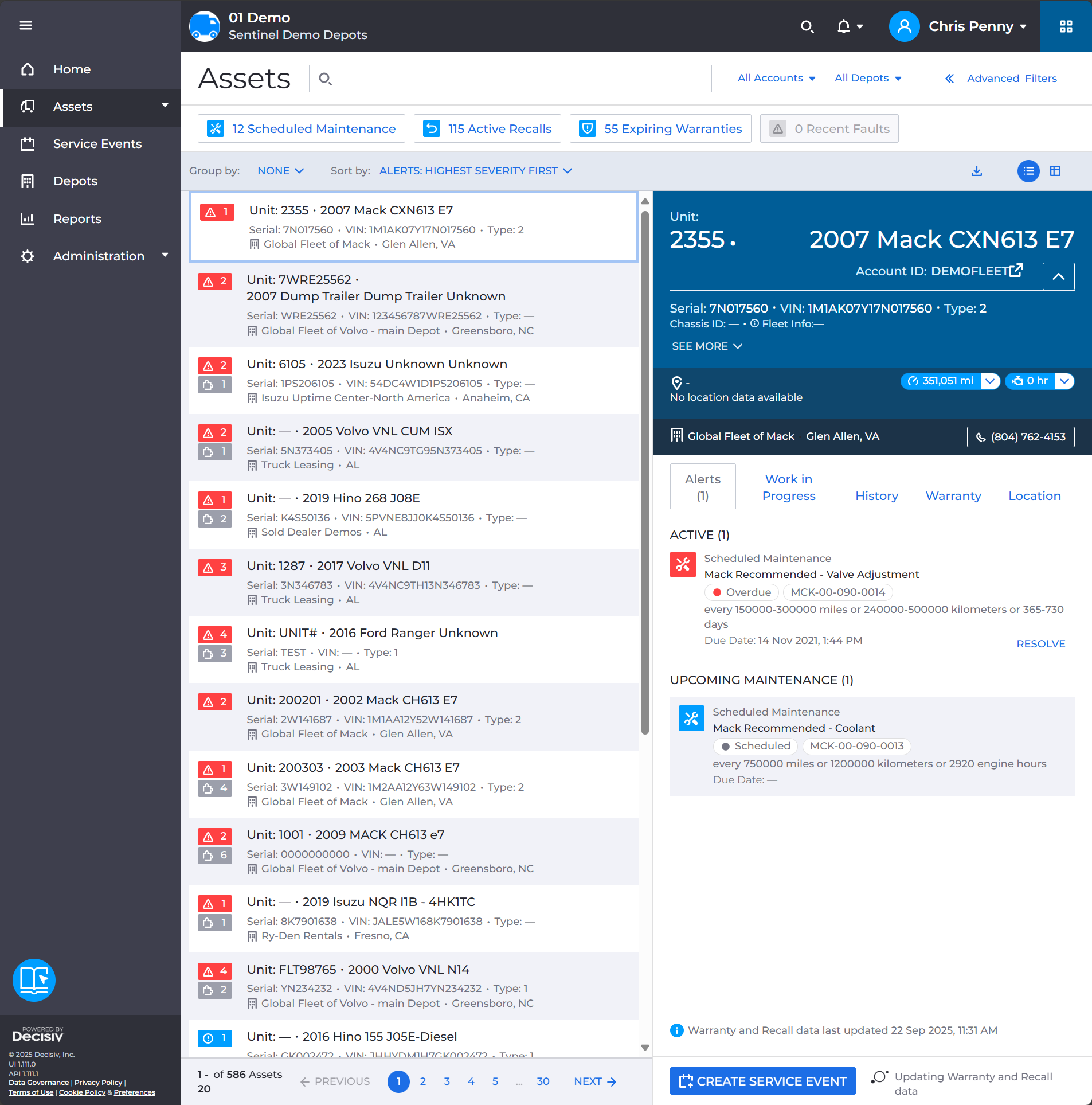Open the Group by dropdown
The image size is (1092, 1105).
click(x=280, y=170)
